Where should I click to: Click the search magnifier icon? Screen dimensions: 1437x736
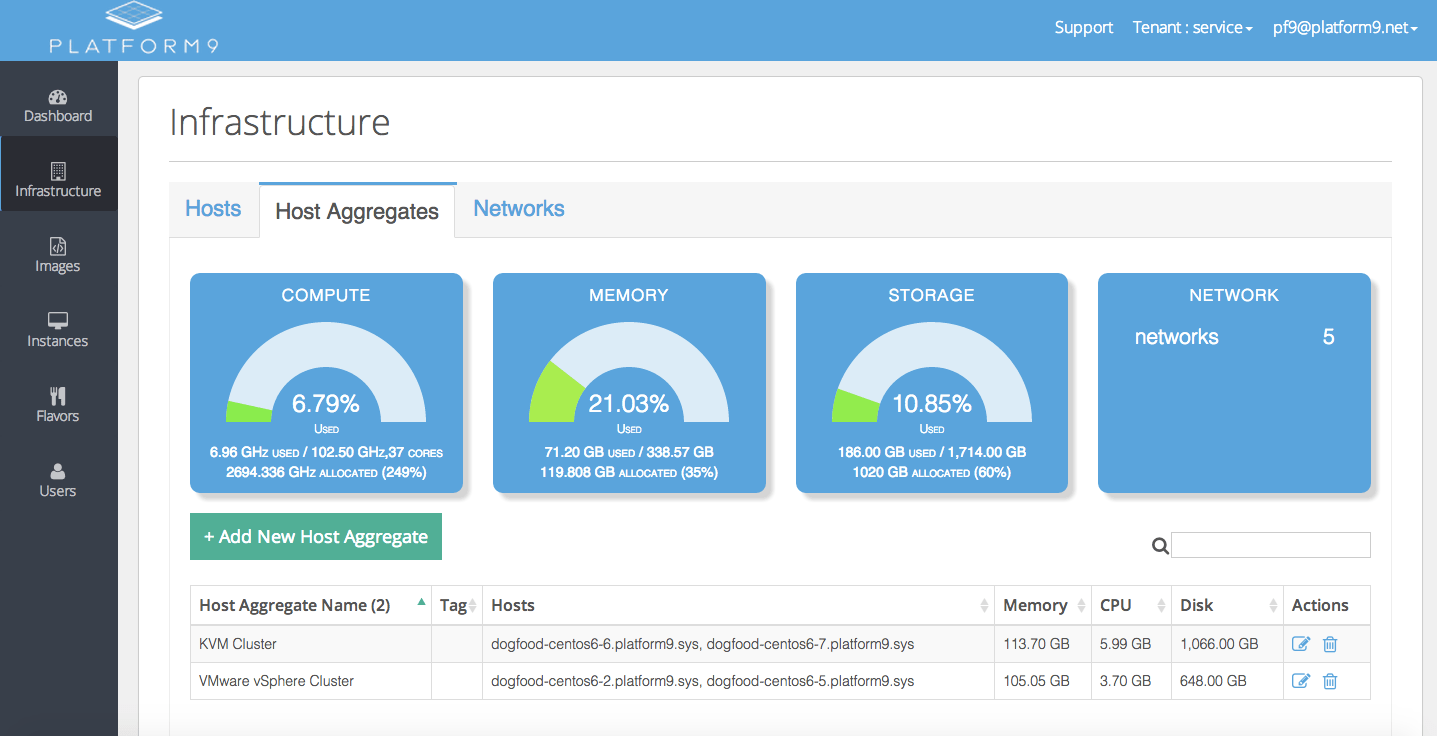[1160, 546]
